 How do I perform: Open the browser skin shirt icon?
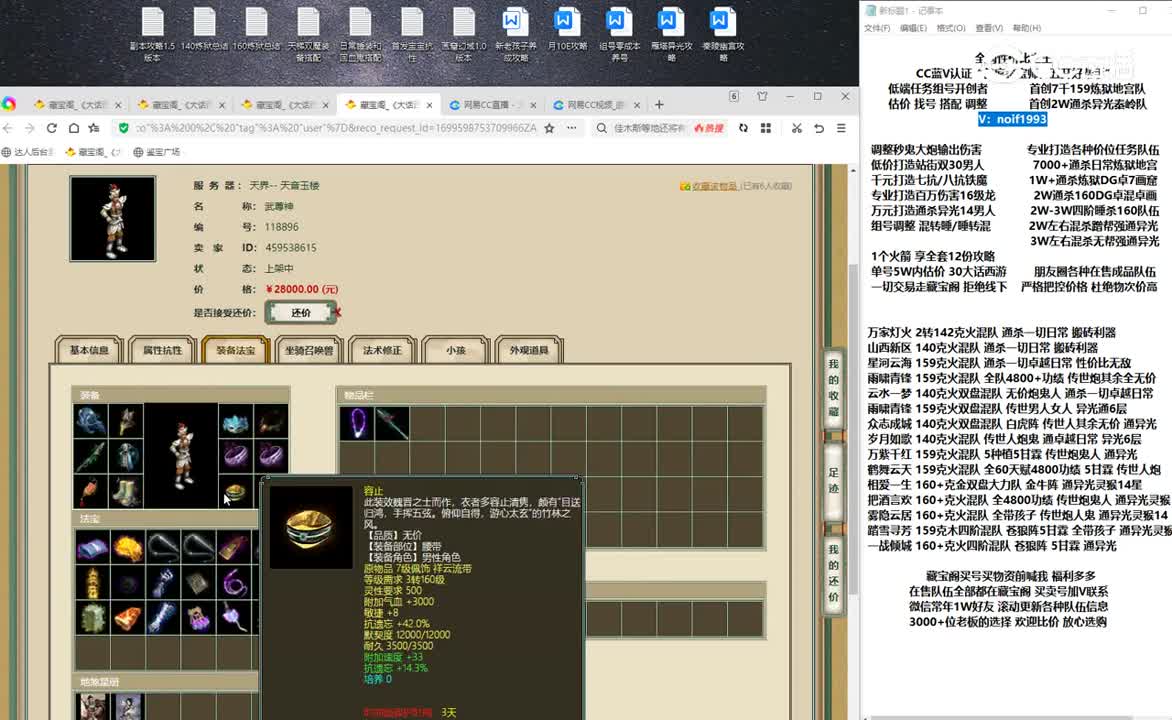click(762, 96)
